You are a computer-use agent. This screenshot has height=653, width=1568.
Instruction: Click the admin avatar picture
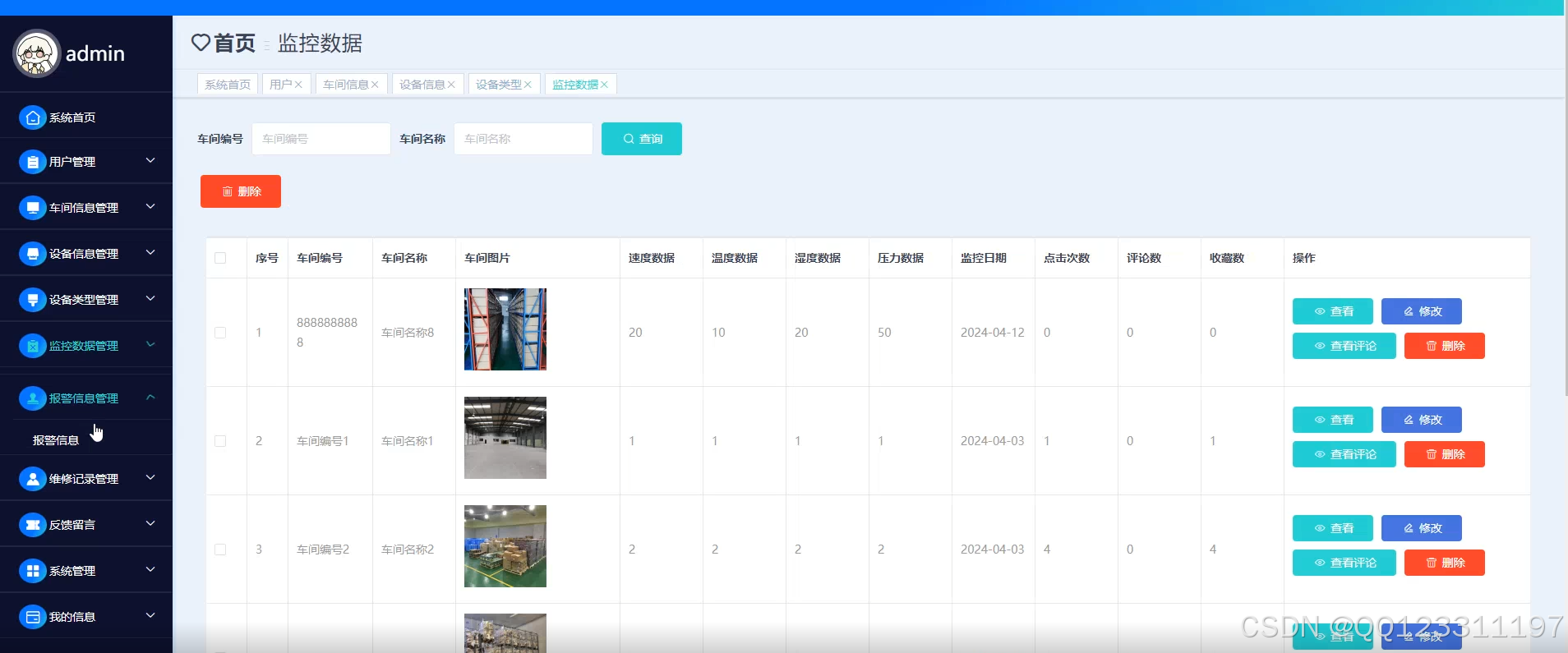[x=36, y=53]
